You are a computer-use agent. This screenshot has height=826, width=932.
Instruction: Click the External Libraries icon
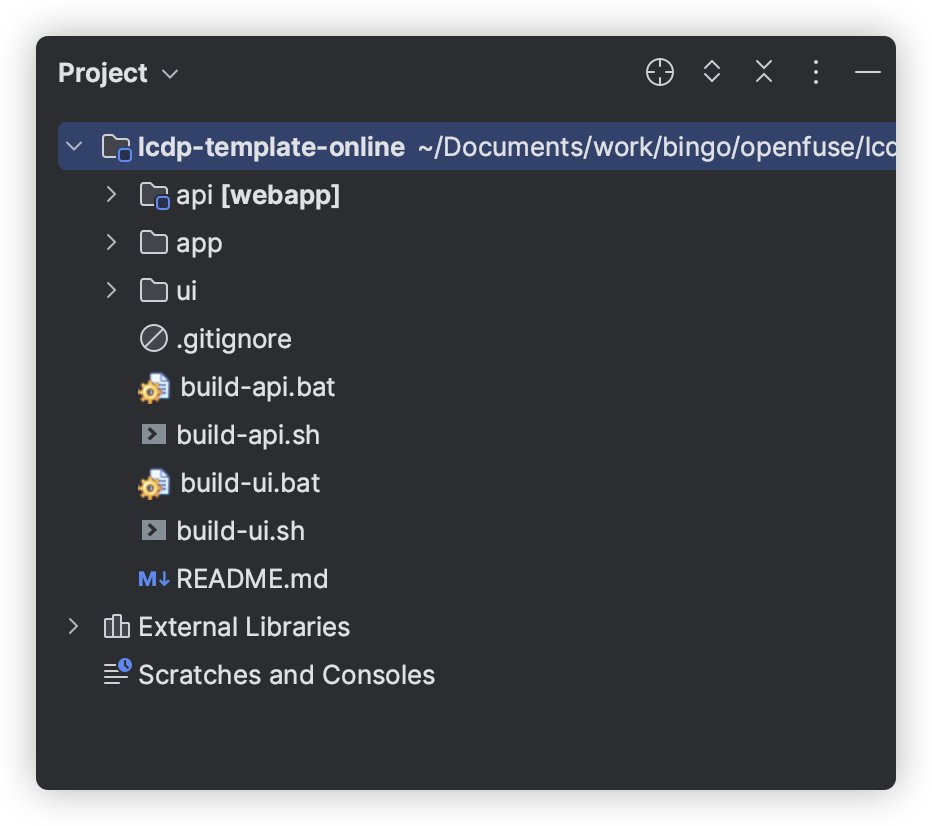pyautogui.click(x=117, y=627)
